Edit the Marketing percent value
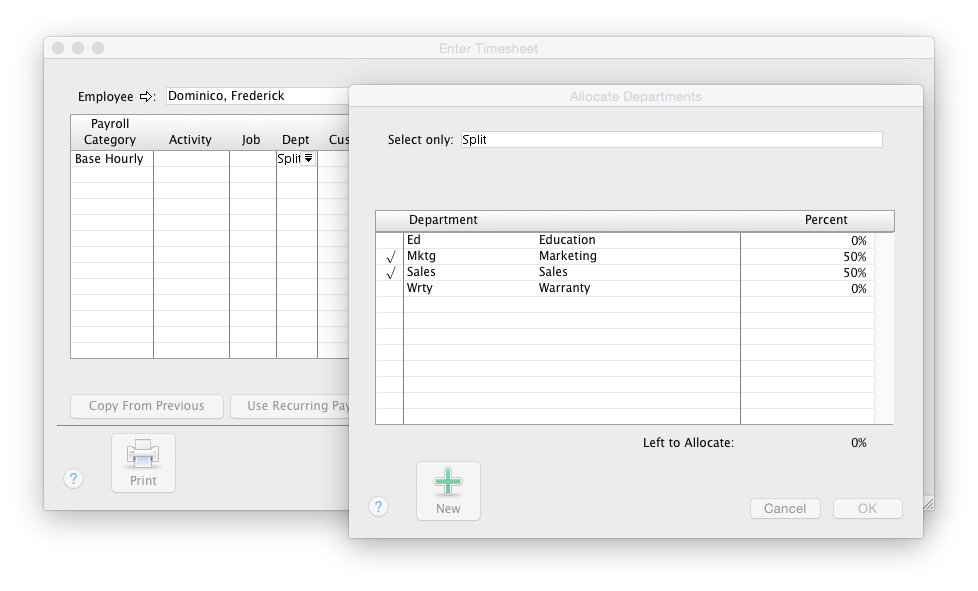The height and width of the screenshot is (591, 978). pyautogui.click(x=805, y=257)
